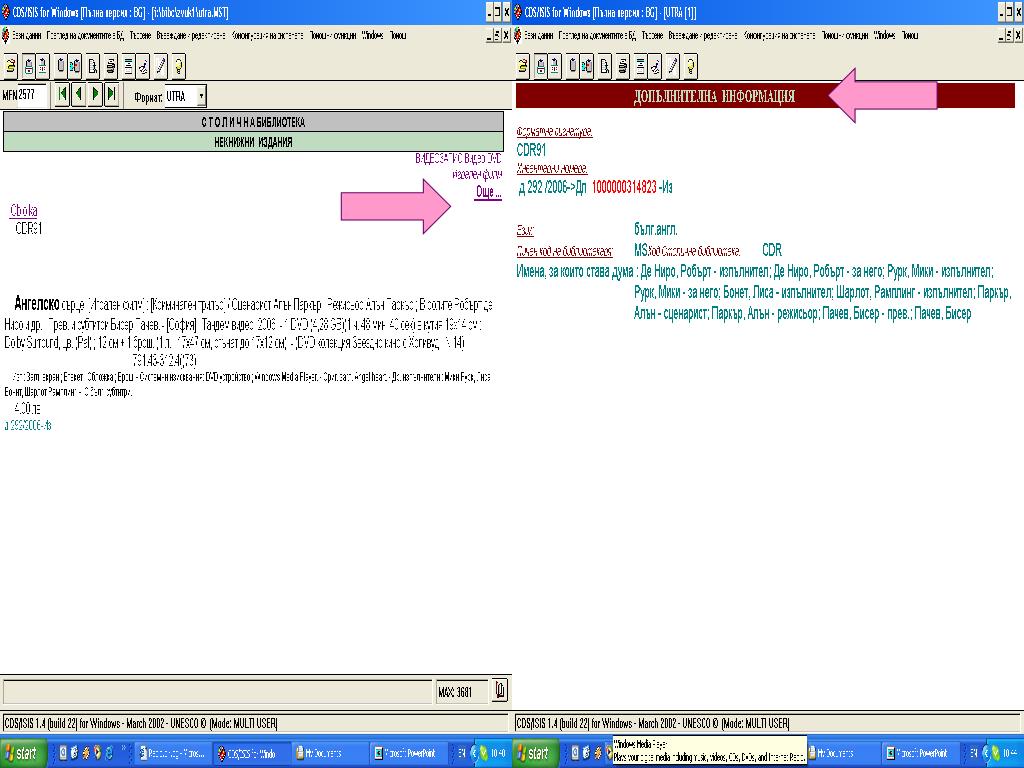
Task: Click lines/list toolbar icon in left window
Action: pyautogui.click(x=129, y=65)
